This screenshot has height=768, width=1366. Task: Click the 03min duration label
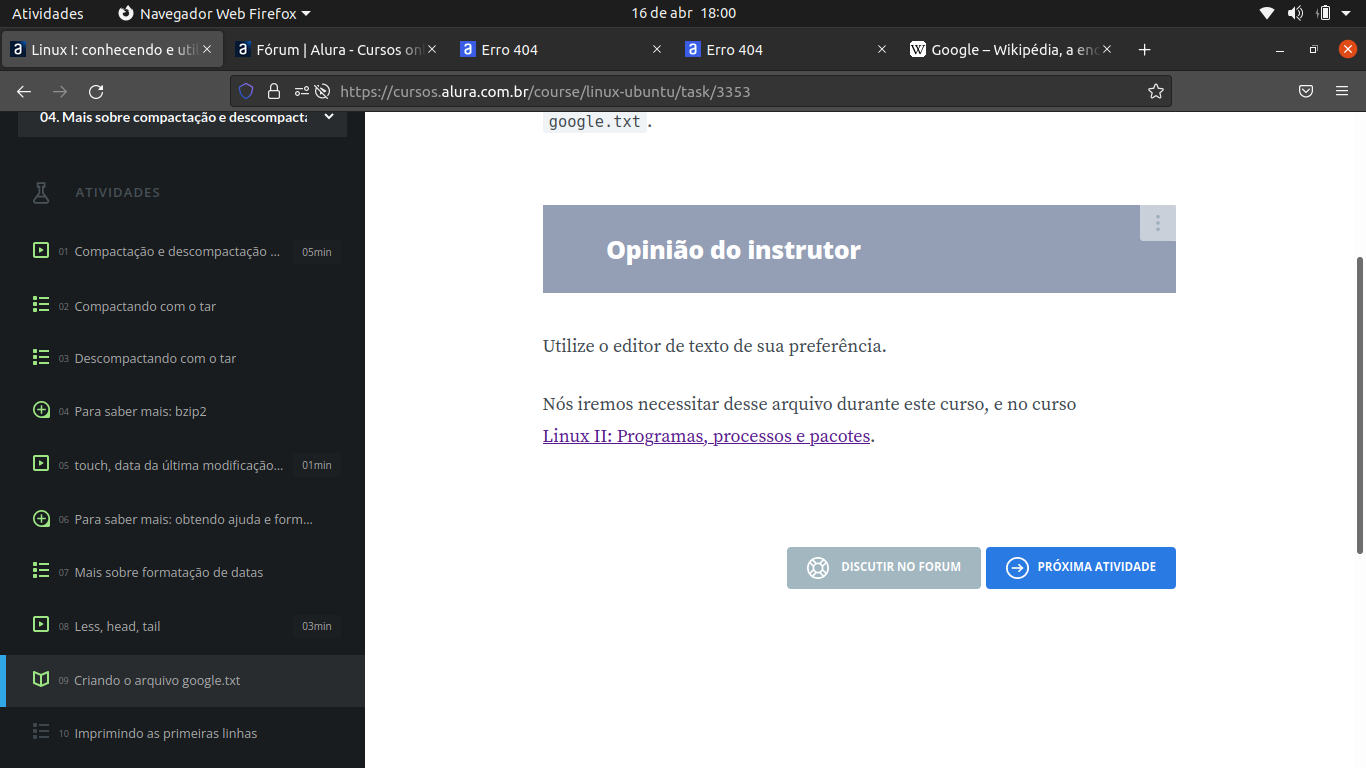pos(317,626)
